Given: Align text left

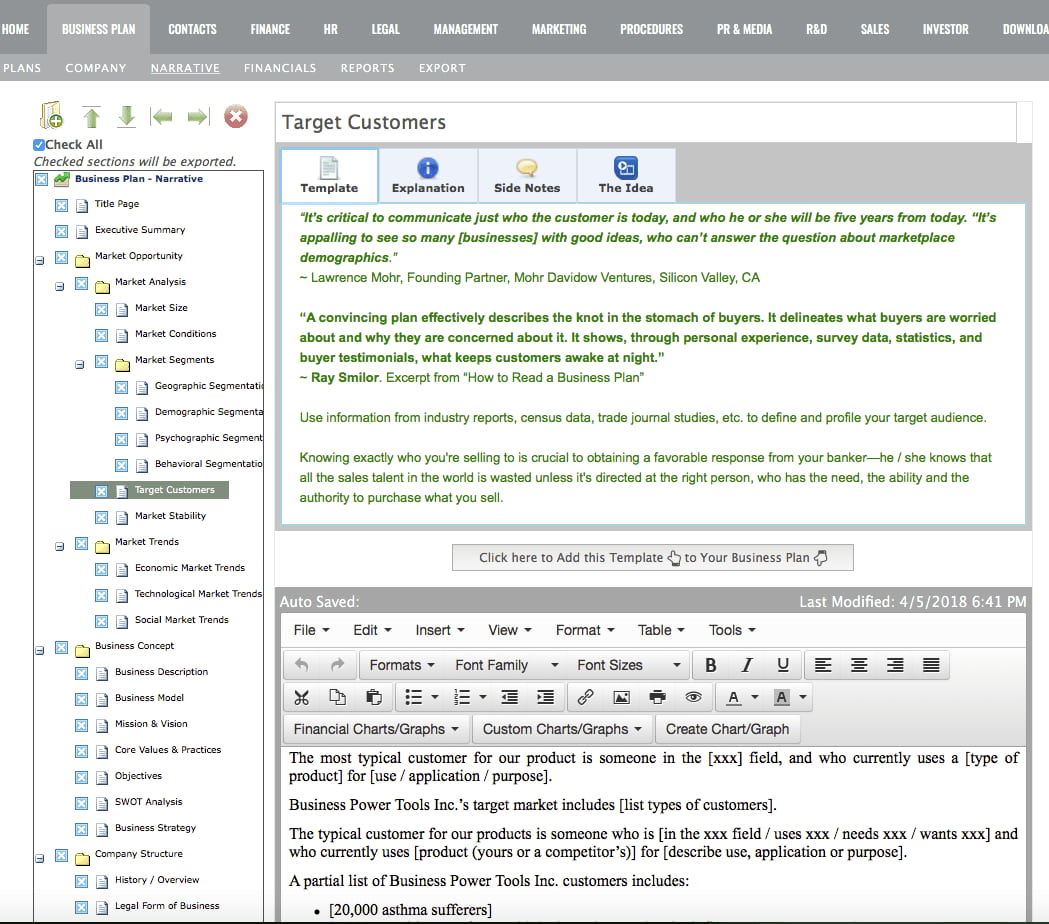Looking at the screenshot, I should pyautogui.click(x=823, y=665).
